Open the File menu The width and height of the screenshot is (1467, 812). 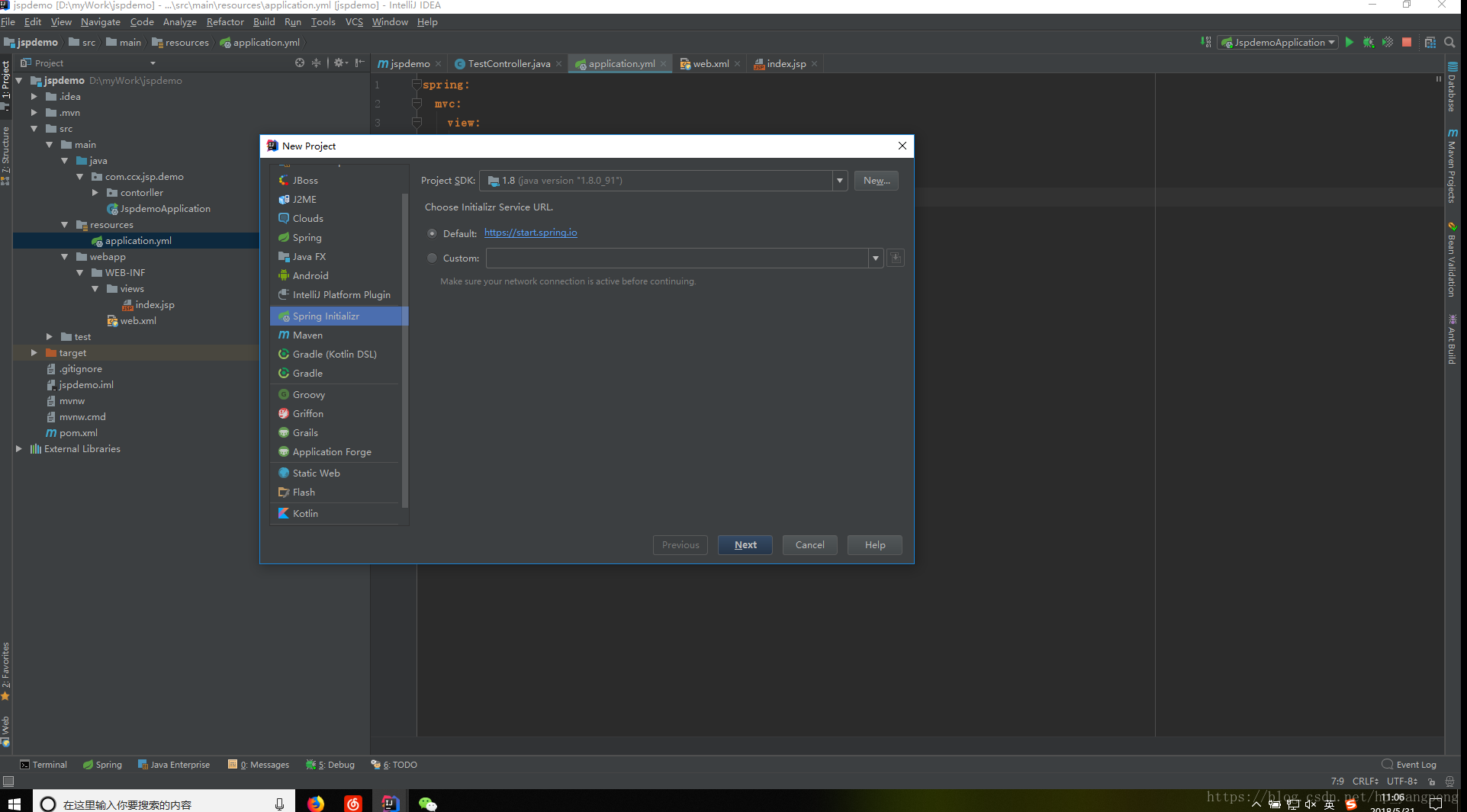tap(8, 22)
